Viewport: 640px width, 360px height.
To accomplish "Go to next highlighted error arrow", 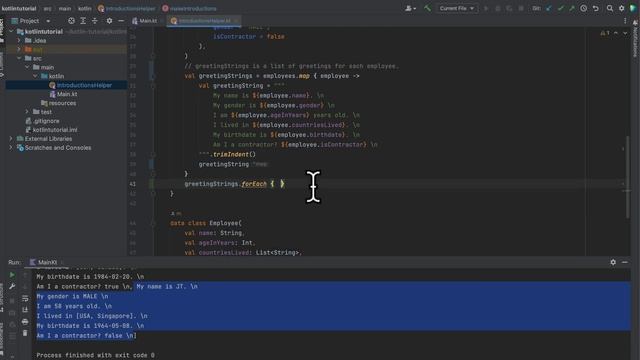I will coord(625,33).
